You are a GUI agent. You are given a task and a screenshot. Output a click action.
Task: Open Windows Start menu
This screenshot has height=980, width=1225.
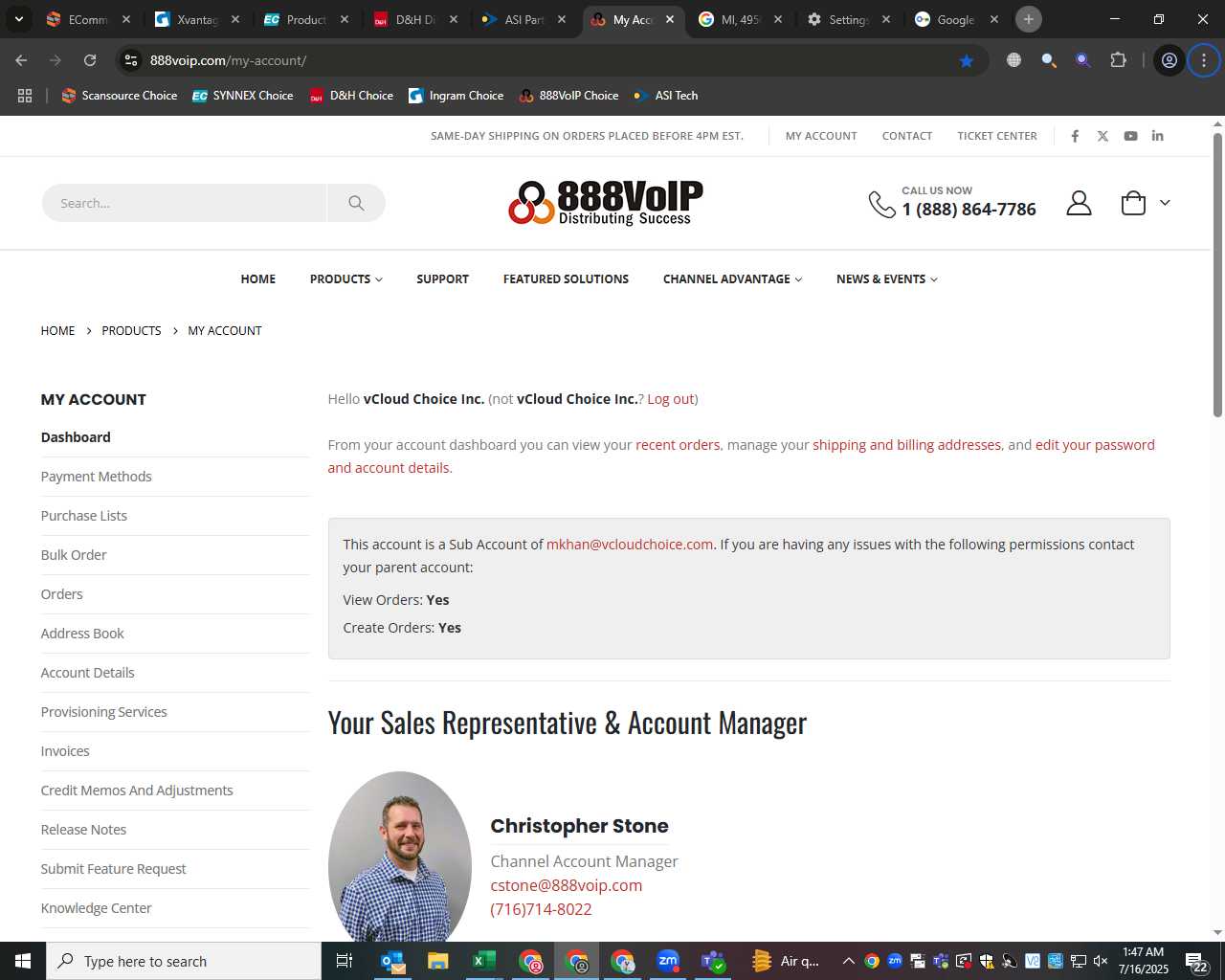pyautogui.click(x=23, y=961)
